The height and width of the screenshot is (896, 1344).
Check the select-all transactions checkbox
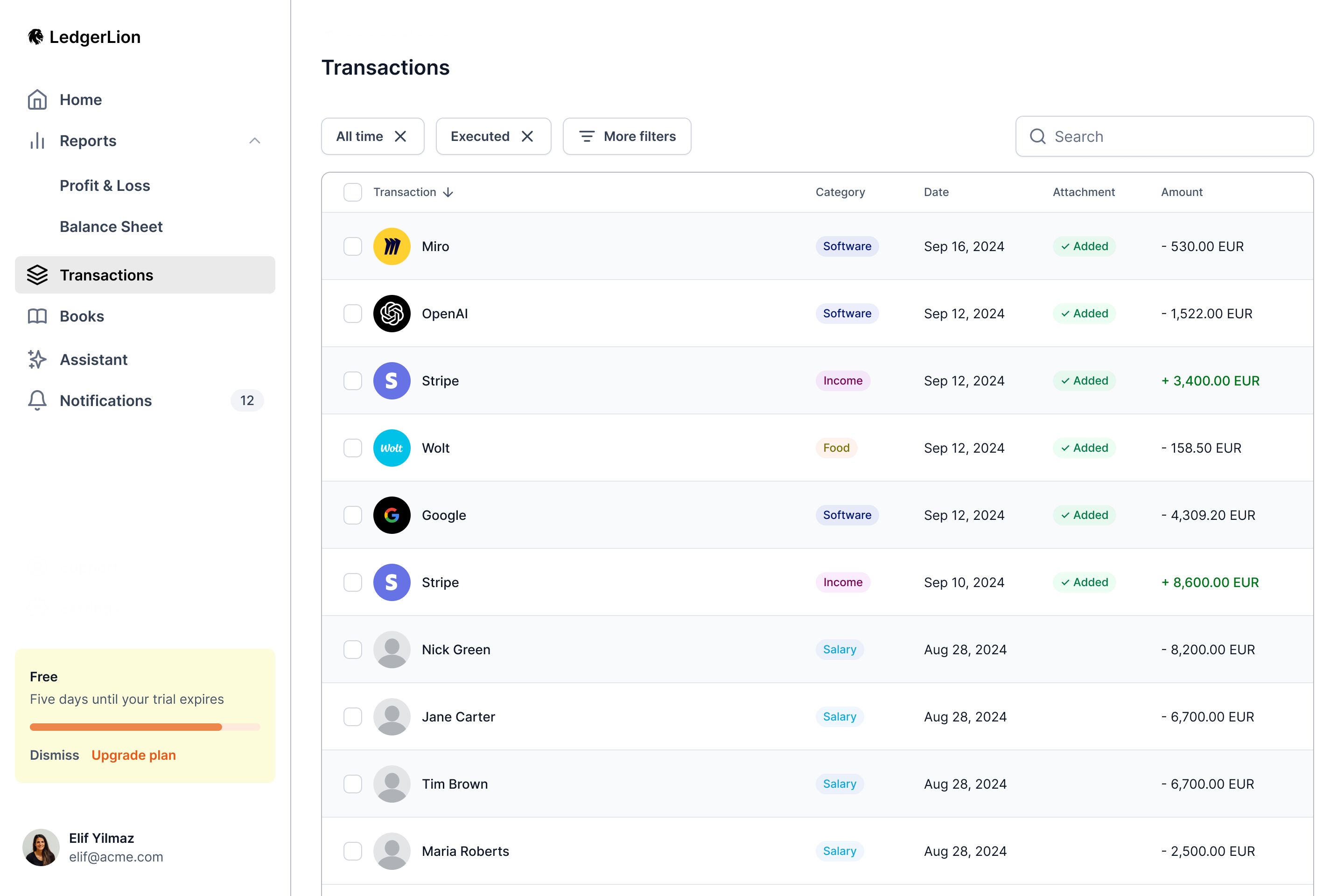point(353,192)
